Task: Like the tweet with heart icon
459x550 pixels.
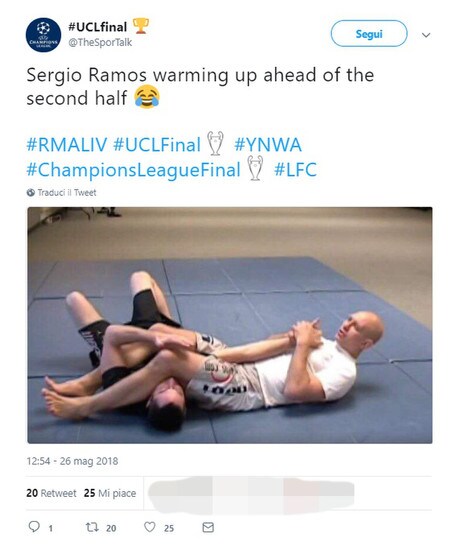Action: coord(150,527)
